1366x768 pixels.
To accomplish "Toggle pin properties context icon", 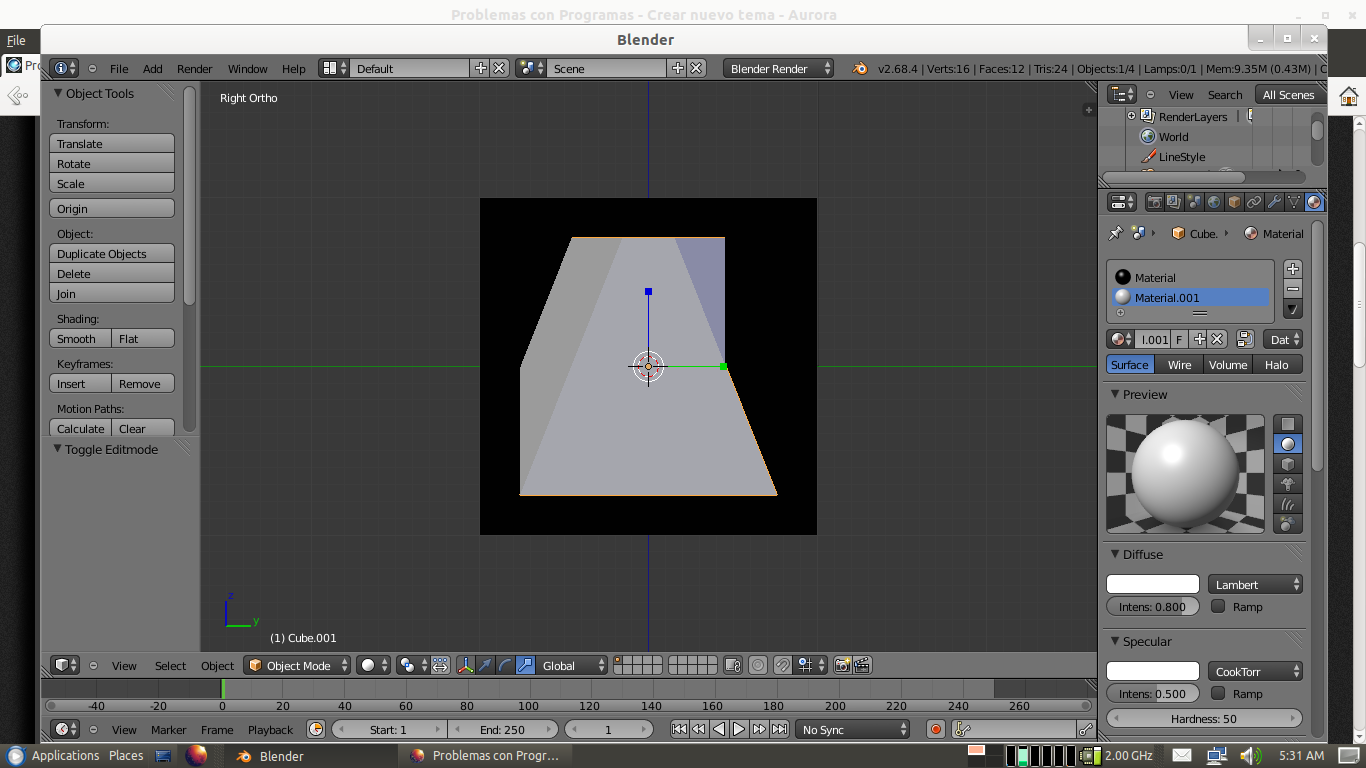I will (1115, 233).
